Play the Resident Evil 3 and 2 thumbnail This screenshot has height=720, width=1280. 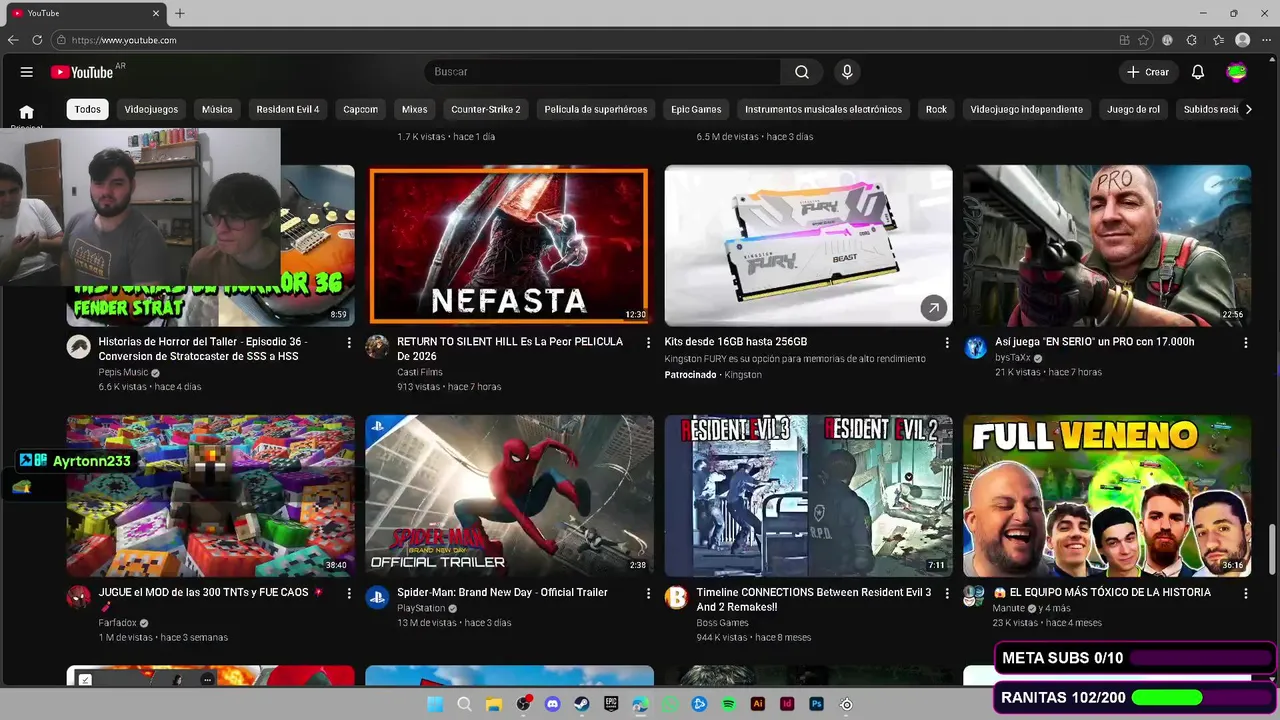click(x=808, y=496)
